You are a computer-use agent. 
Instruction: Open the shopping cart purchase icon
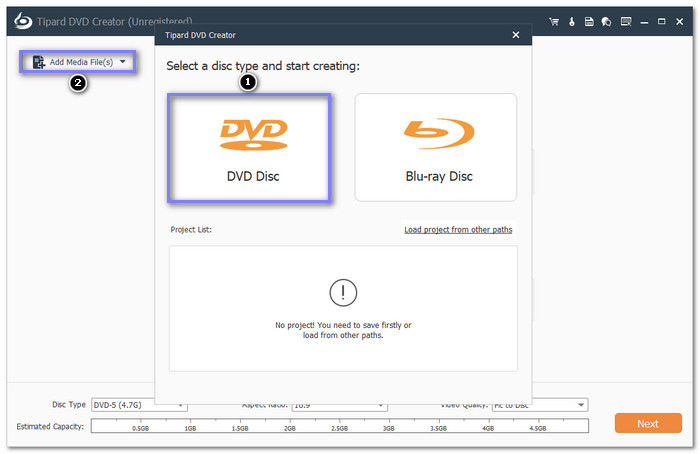click(554, 21)
